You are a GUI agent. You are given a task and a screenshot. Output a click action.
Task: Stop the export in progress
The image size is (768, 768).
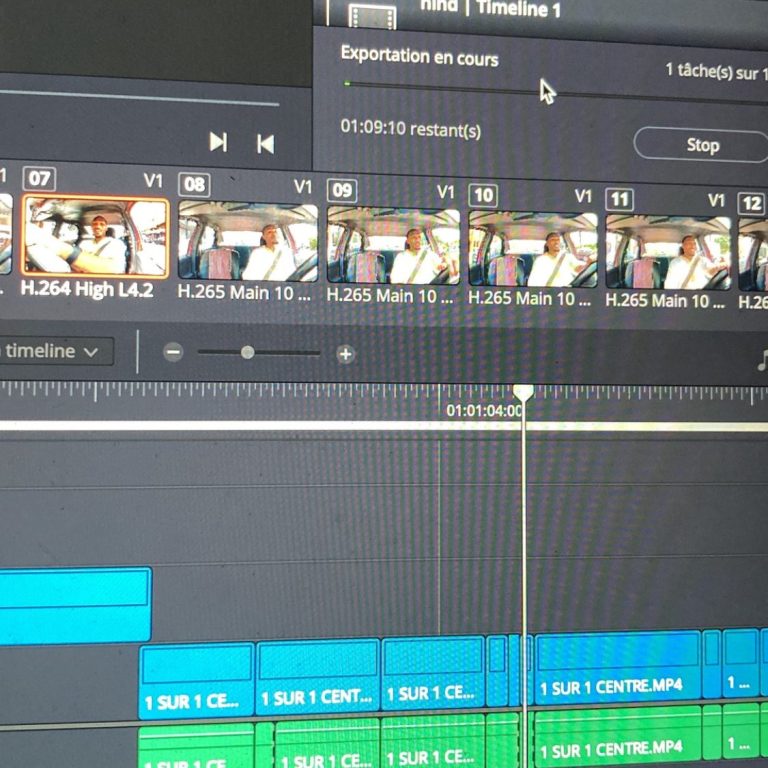pyautogui.click(x=701, y=145)
